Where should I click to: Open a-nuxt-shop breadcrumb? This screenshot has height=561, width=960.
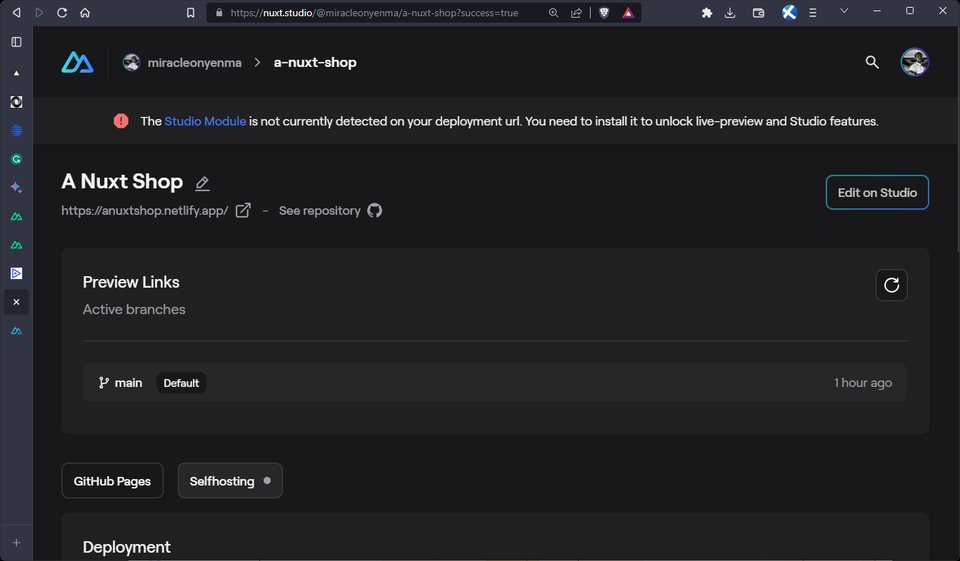315,62
